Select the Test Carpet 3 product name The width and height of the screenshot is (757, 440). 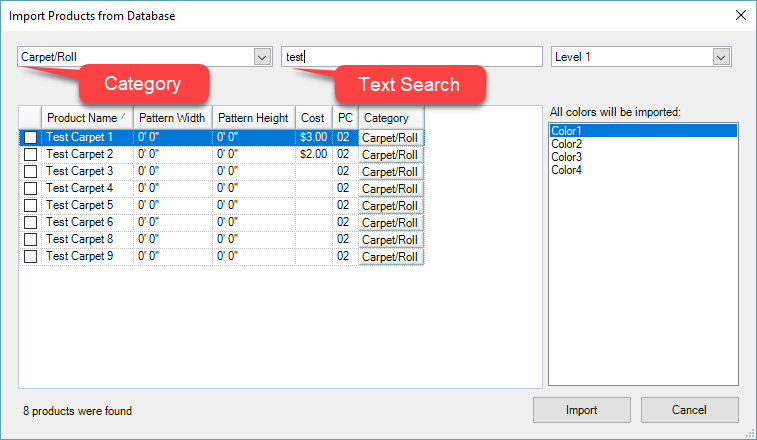(80, 171)
